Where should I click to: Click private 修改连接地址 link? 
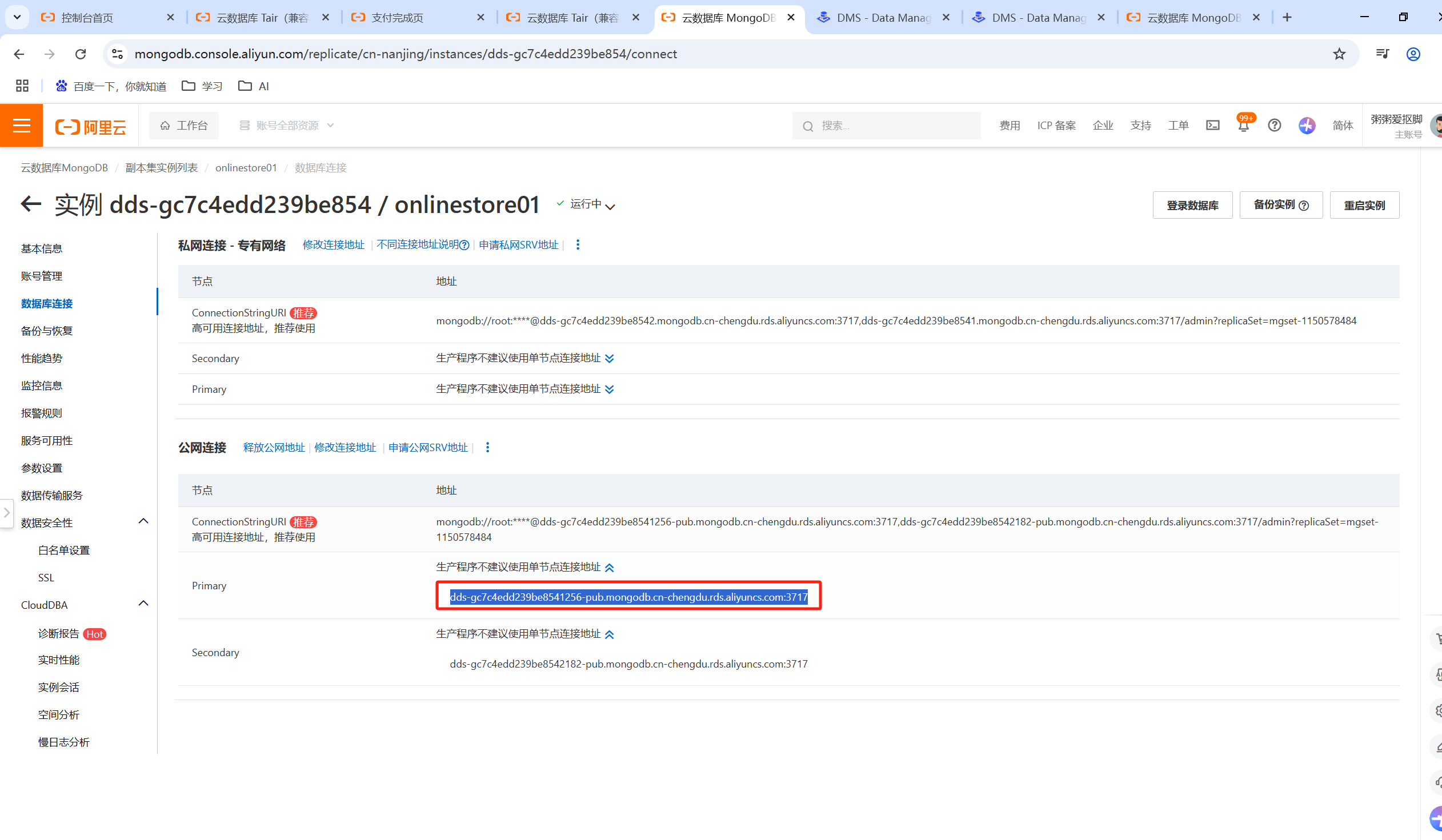tap(334, 245)
